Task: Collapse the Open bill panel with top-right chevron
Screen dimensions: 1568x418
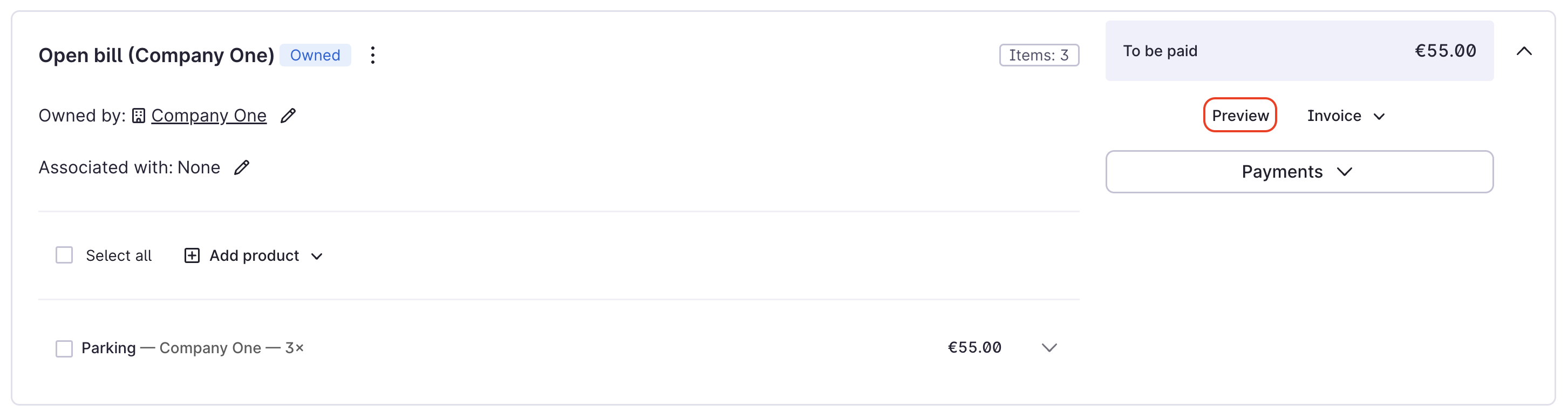Action: point(1524,51)
